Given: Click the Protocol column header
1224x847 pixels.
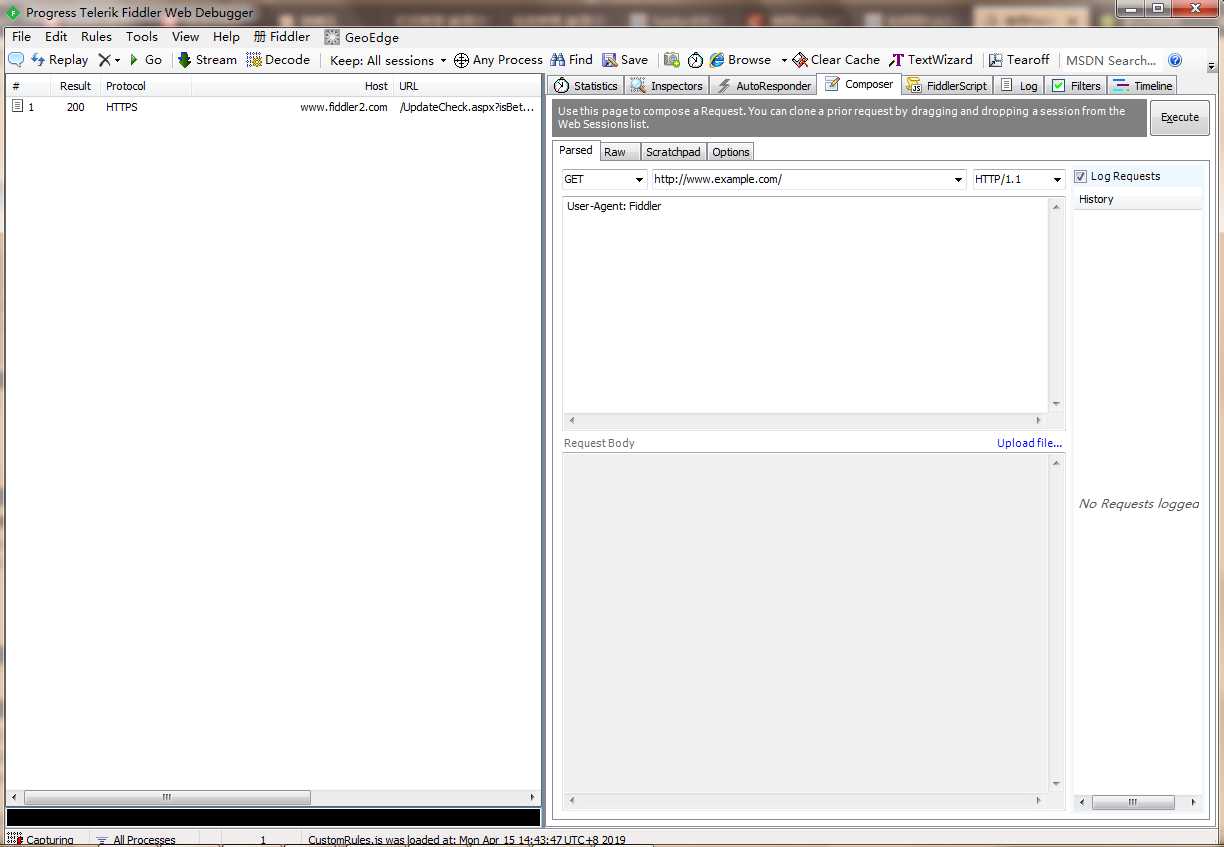Looking at the screenshot, I should (x=146, y=86).
